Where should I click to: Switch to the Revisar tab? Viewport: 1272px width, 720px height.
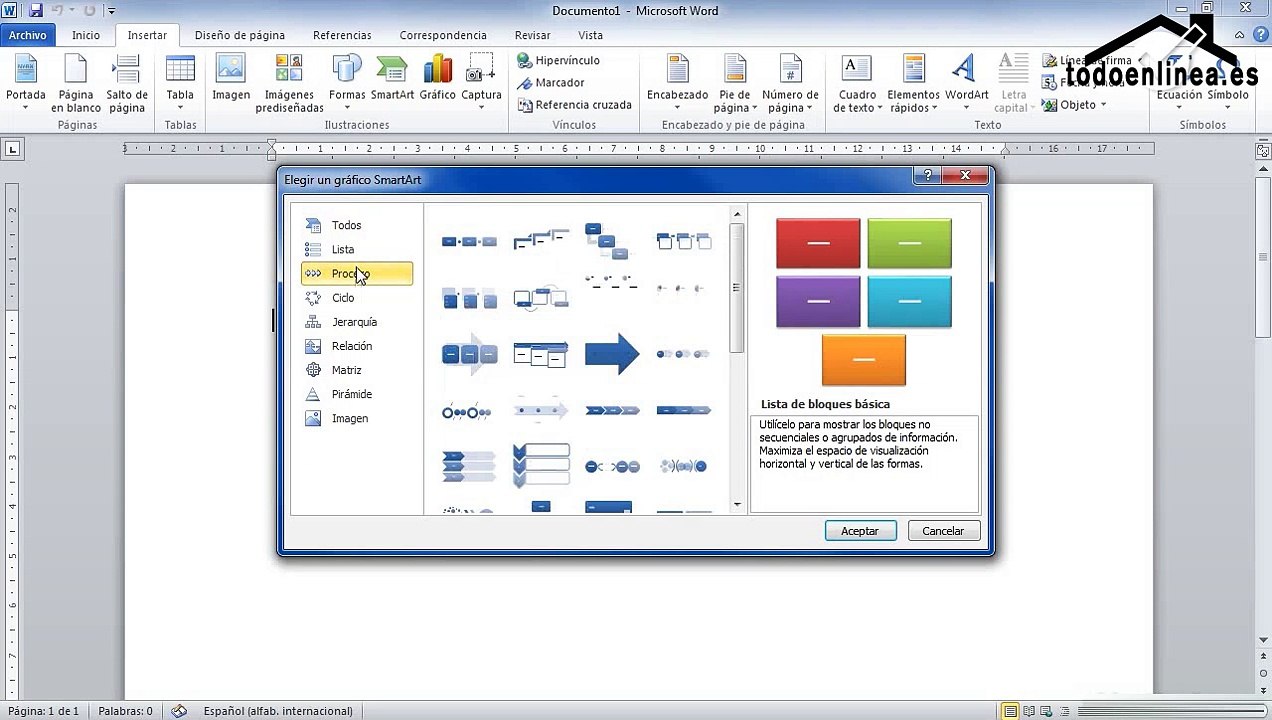click(x=533, y=35)
